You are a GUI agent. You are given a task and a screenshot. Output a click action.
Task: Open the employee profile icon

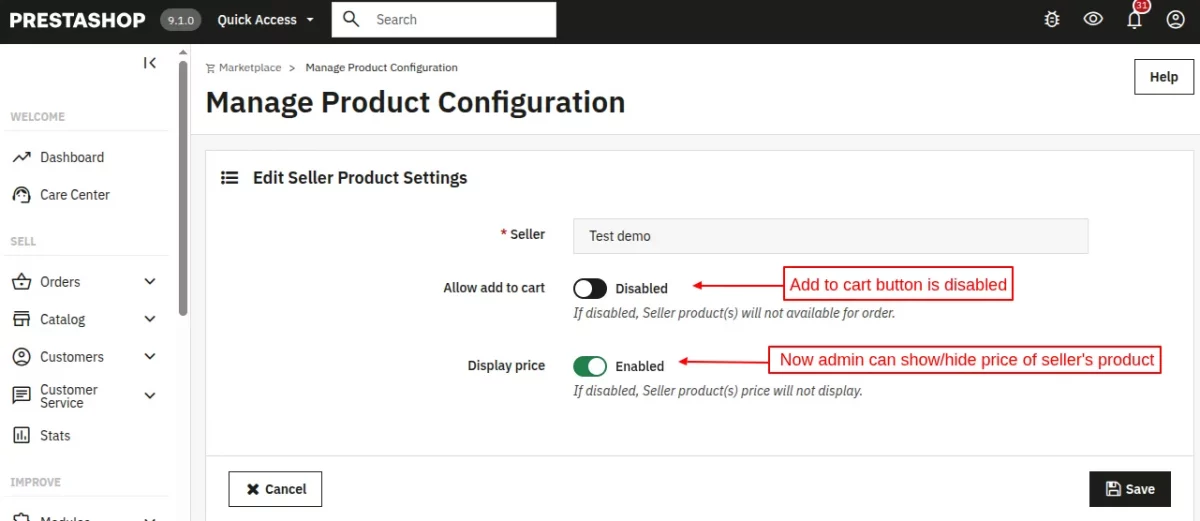[x=1176, y=19]
